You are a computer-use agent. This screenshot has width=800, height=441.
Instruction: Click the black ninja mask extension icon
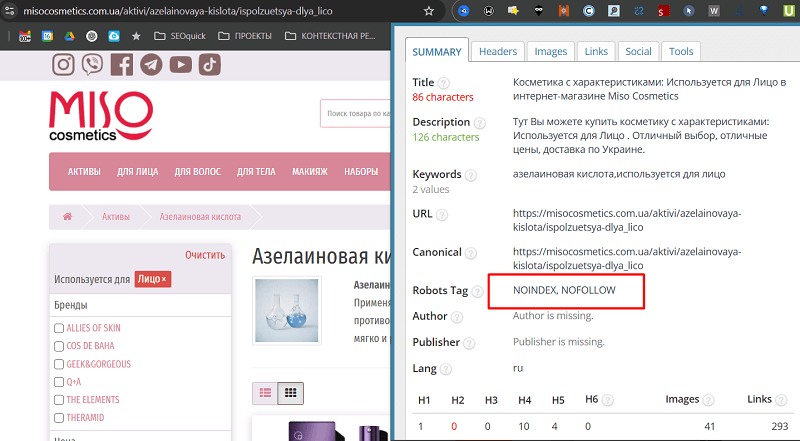(x=539, y=11)
